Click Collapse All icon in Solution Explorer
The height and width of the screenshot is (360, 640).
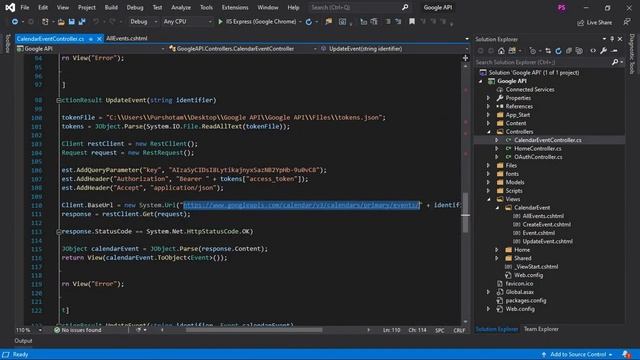569,51
